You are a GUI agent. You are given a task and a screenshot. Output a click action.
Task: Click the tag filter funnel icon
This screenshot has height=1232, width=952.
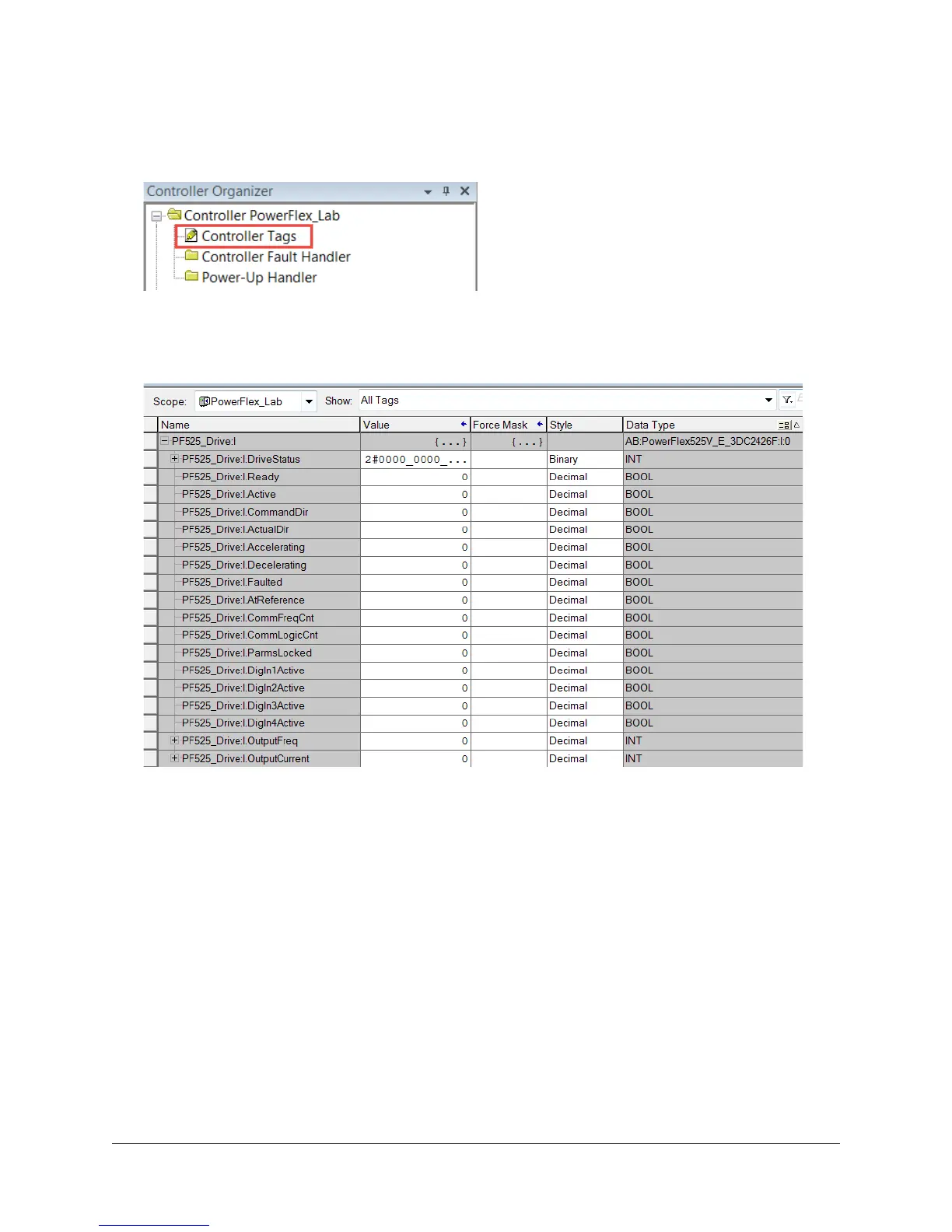click(788, 401)
